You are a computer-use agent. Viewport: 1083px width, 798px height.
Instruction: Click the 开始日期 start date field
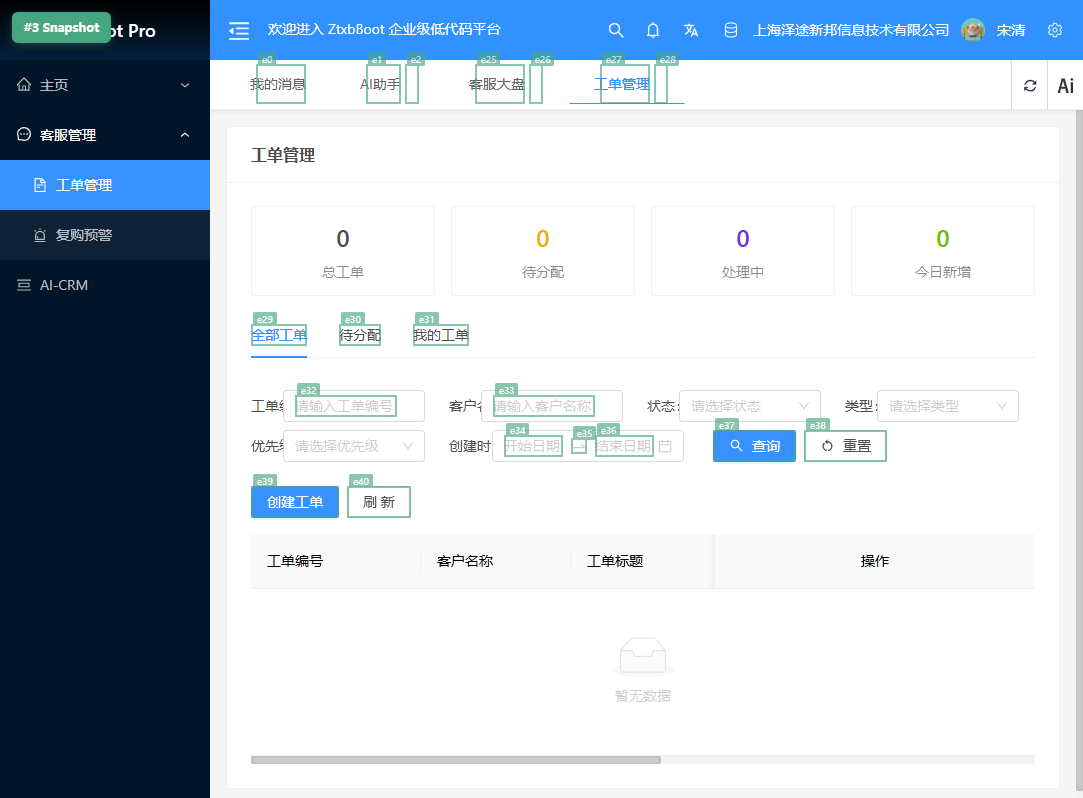pyautogui.click(x=533, y=446)
